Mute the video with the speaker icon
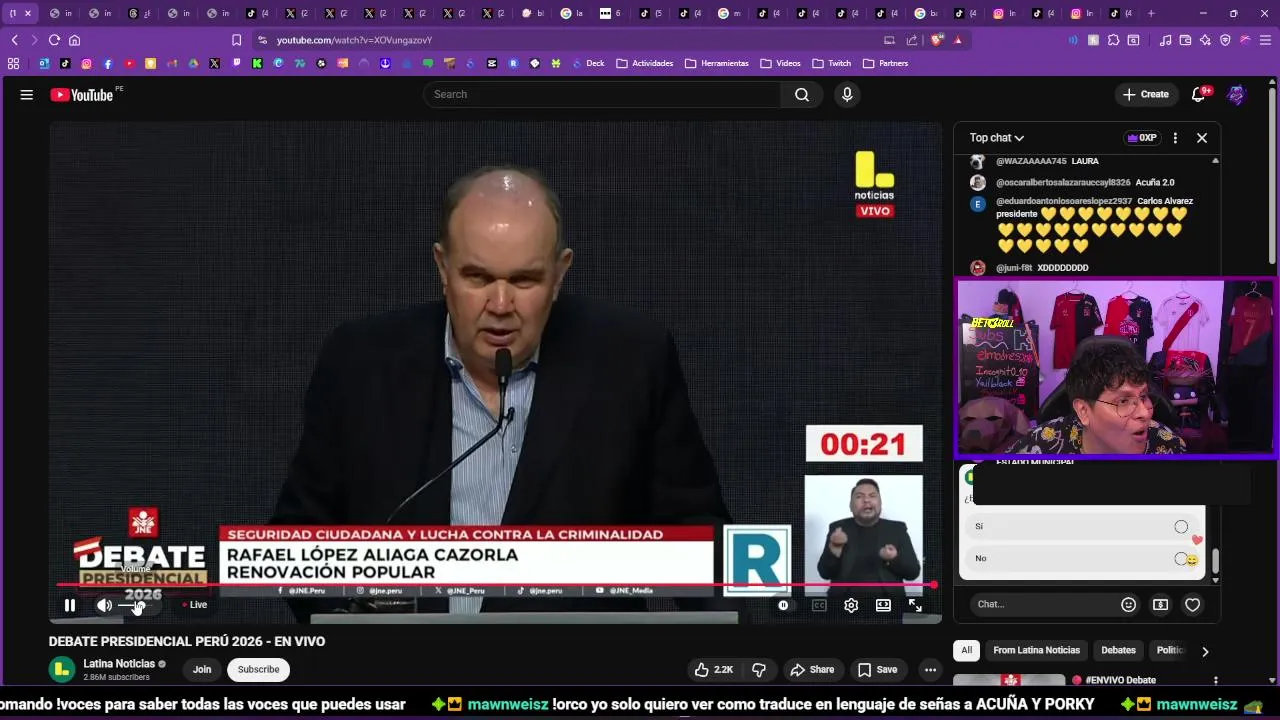 coord(104,605)
